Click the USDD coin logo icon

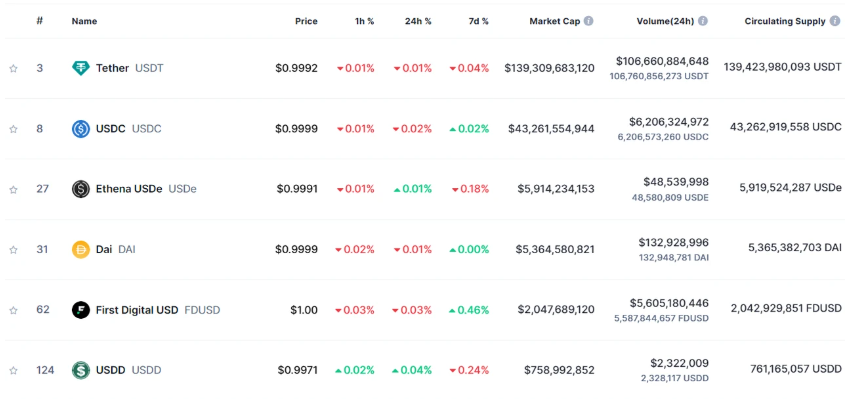point(81,370)
